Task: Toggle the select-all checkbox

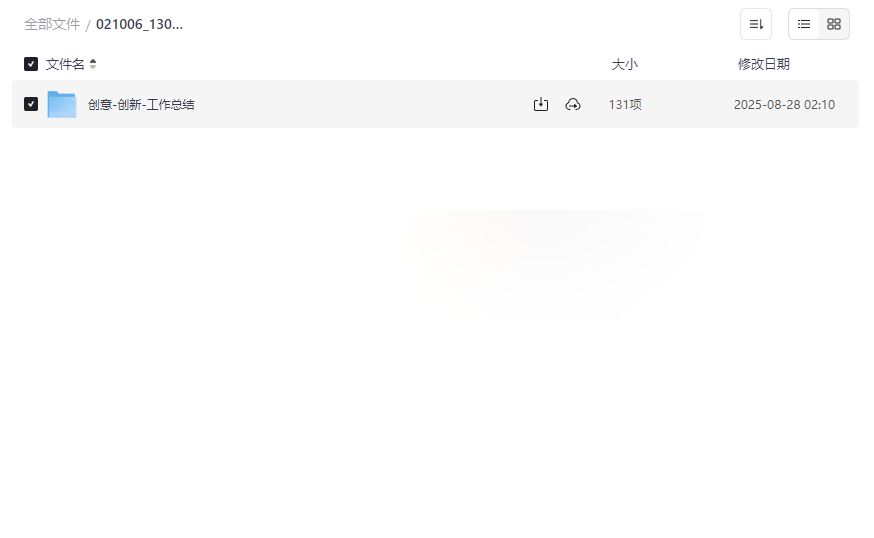Action: point(31,64)
